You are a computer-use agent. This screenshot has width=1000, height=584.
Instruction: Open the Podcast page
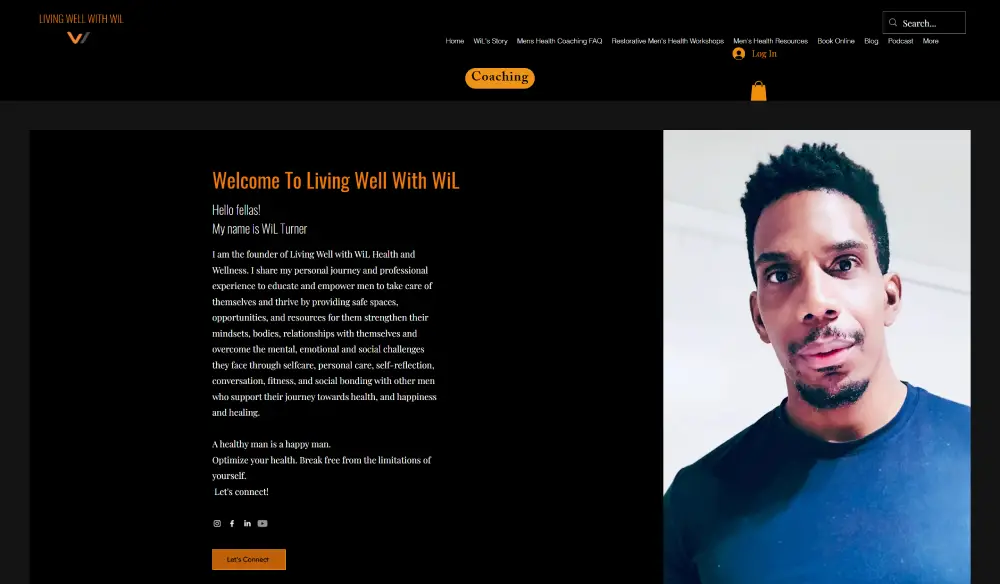pyautogui.click(x=901, y=41)
